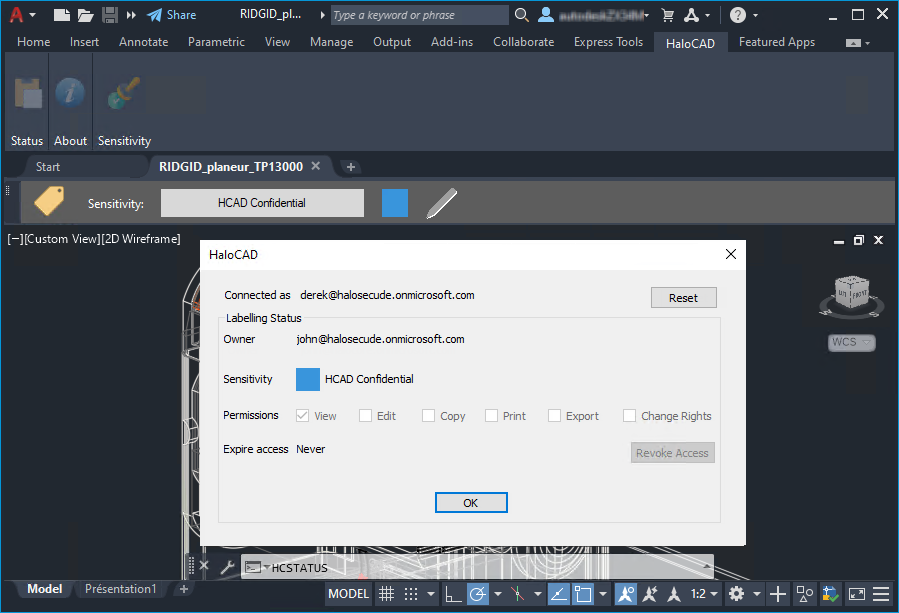
Task: Enable Ortho mode in the status bar
Action: [x=452, y=593]
